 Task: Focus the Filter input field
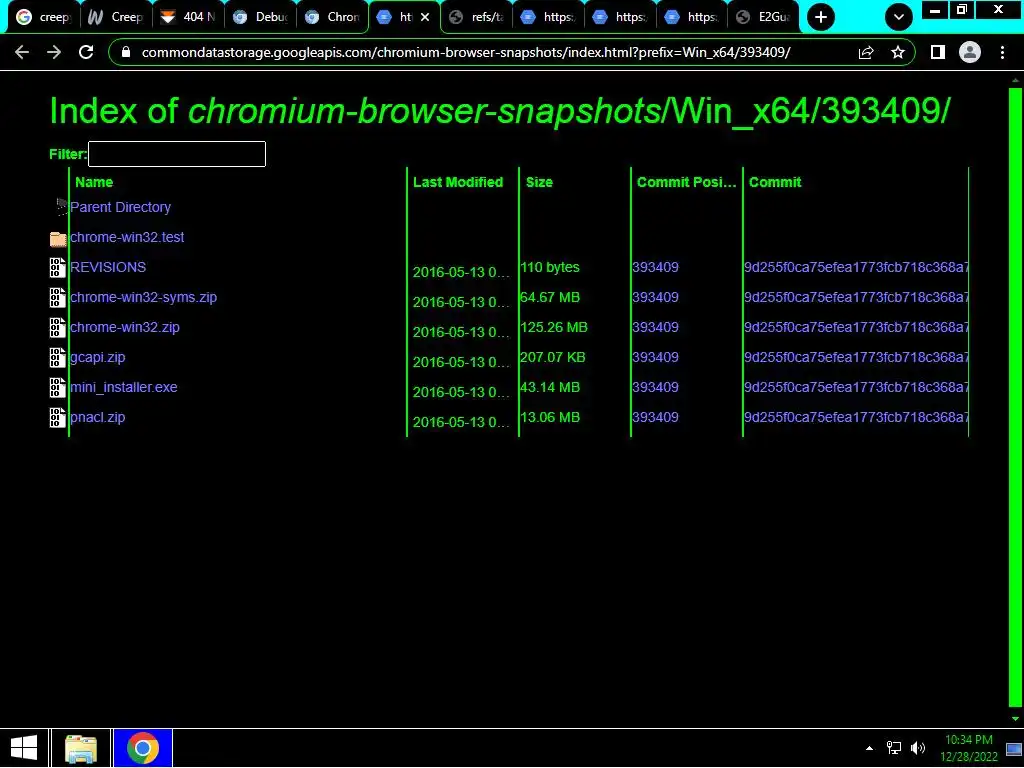(x=177, y=154)
